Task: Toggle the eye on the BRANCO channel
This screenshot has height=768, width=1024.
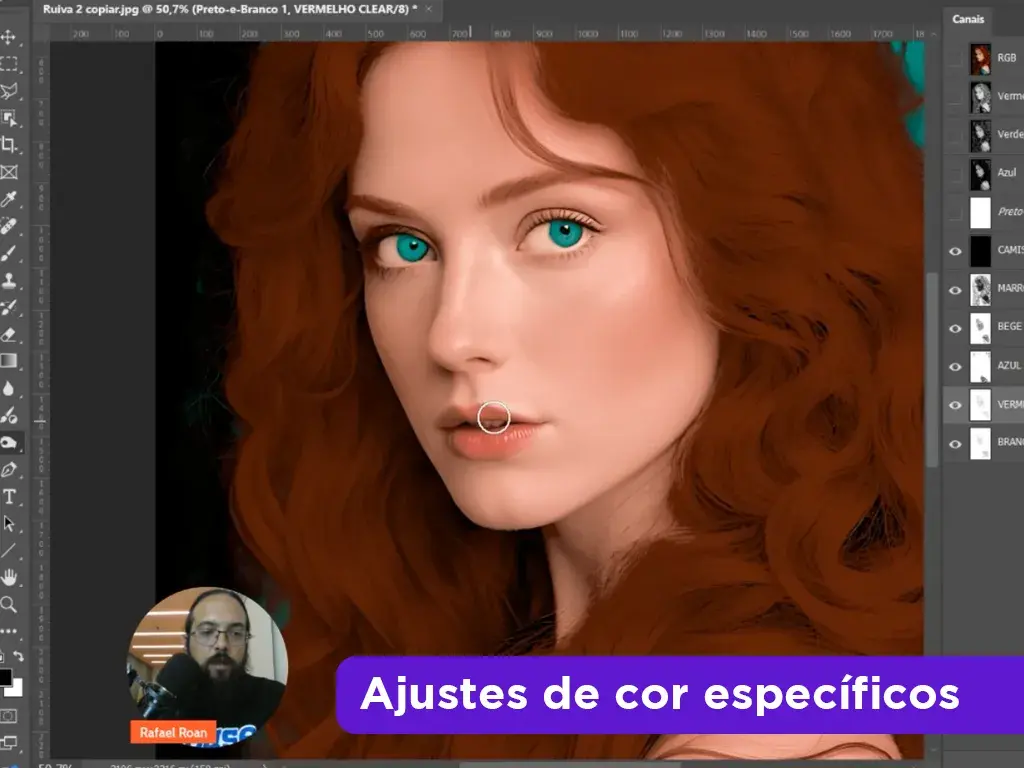Action: (x=957, y=443)
